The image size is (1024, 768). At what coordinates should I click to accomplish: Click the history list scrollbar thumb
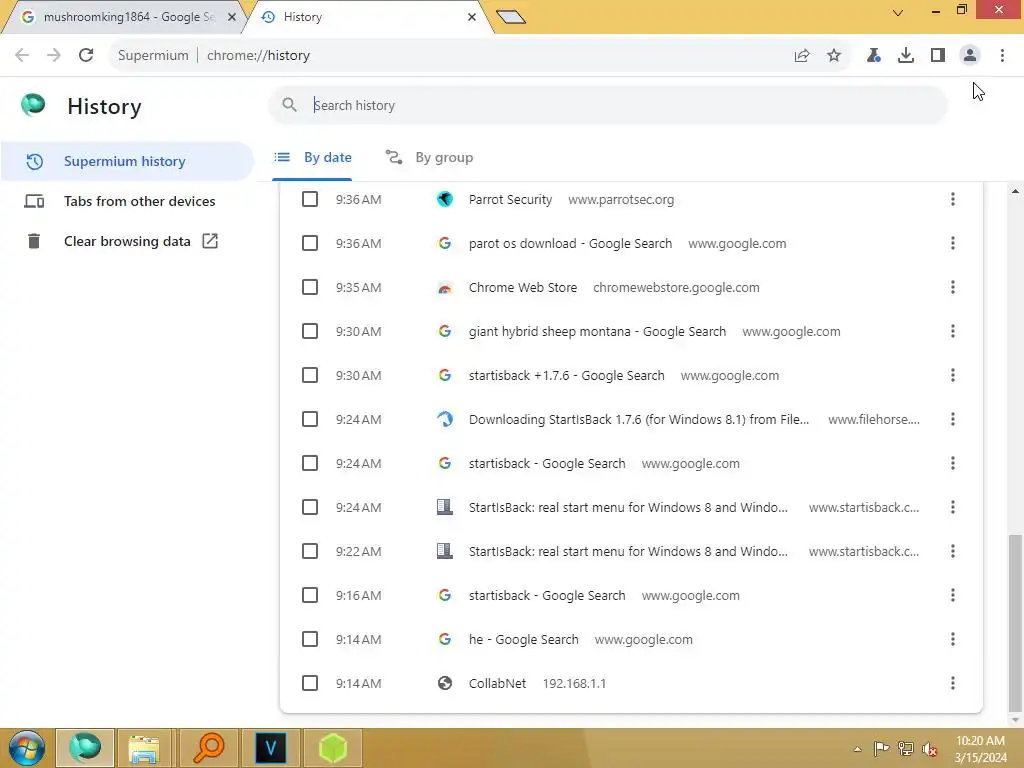1014,623
